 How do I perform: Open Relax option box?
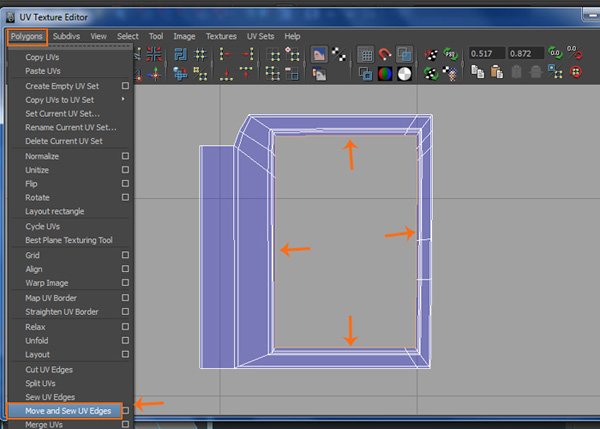pos(125,326)
